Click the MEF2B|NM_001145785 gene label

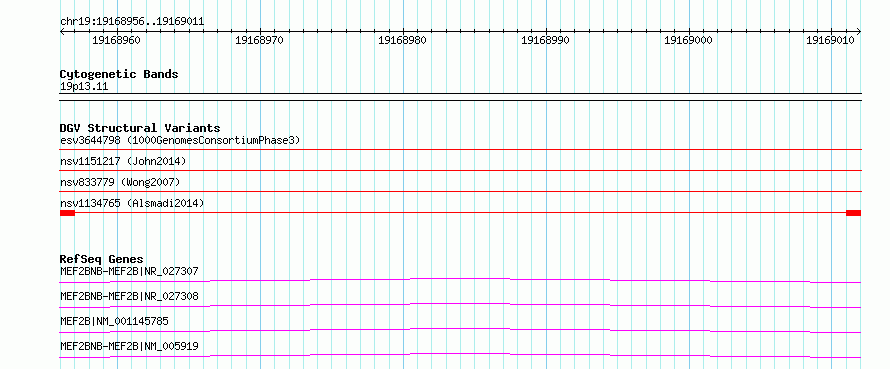(114, 321)
